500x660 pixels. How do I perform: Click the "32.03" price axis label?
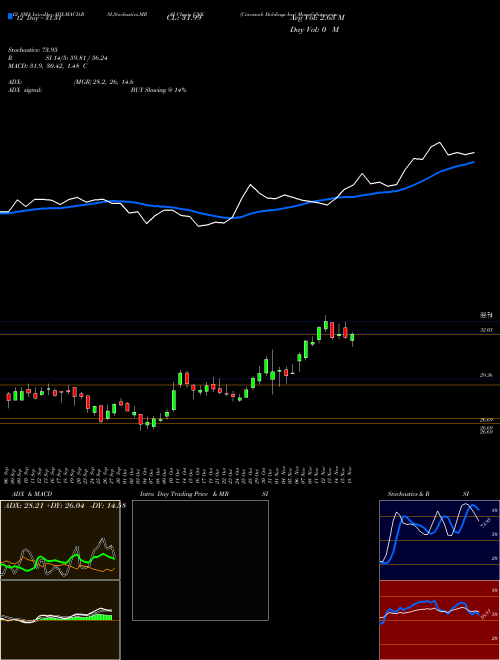[x=487, y=330]
